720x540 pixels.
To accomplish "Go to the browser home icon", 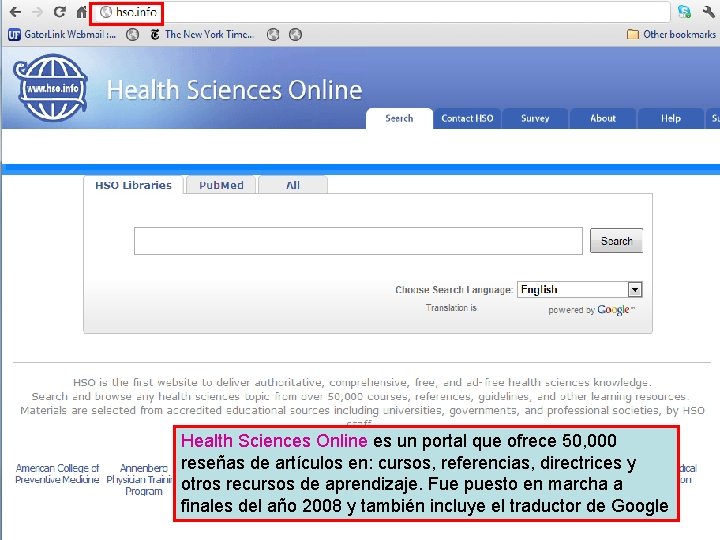I will (81, 11).
